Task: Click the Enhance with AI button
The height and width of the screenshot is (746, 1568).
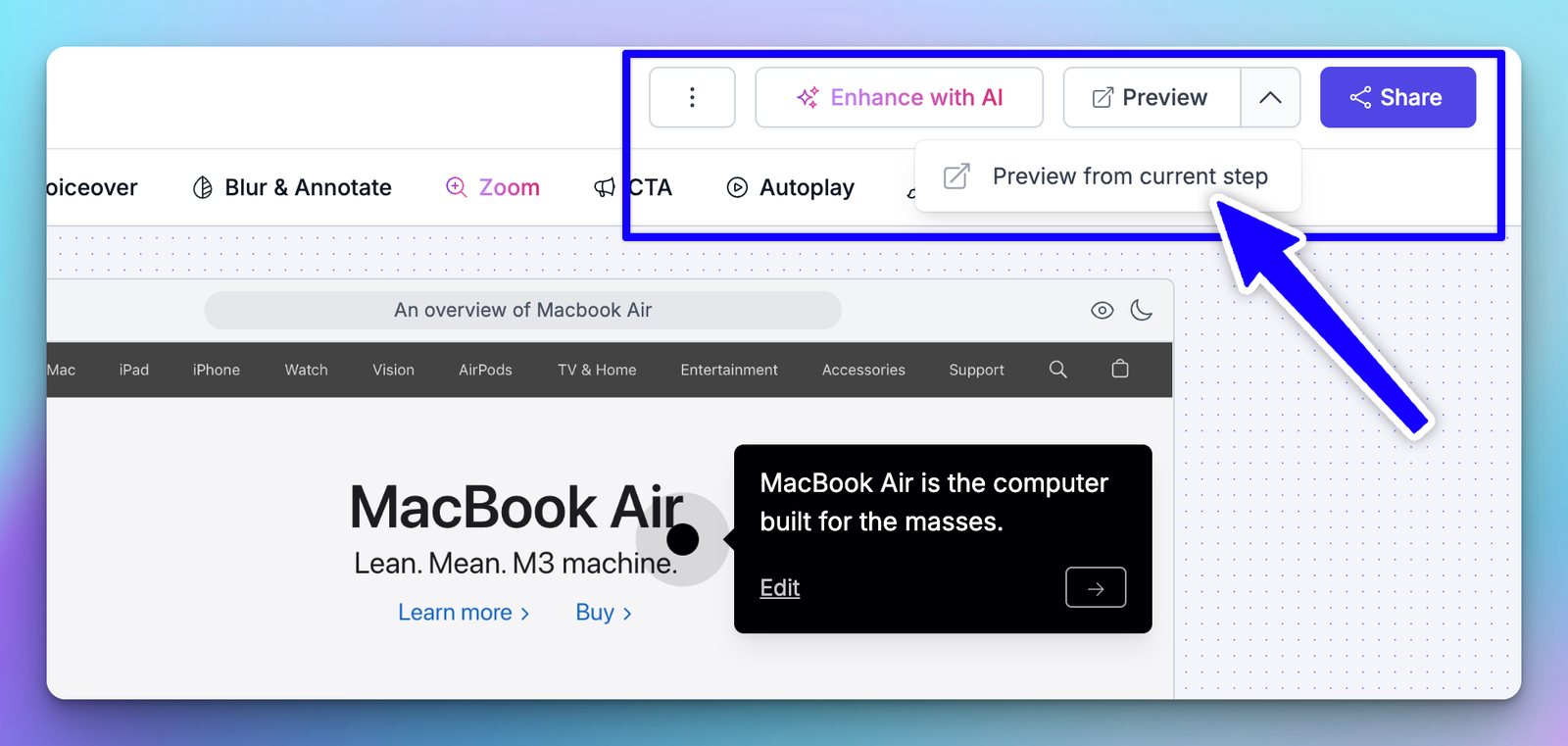Action: (899, 97)
